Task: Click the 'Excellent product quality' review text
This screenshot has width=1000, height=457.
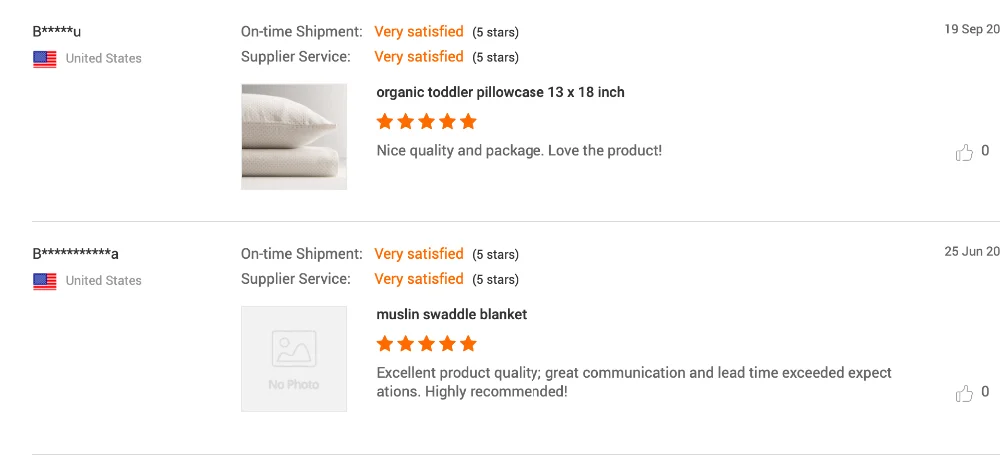Action: 633,373
